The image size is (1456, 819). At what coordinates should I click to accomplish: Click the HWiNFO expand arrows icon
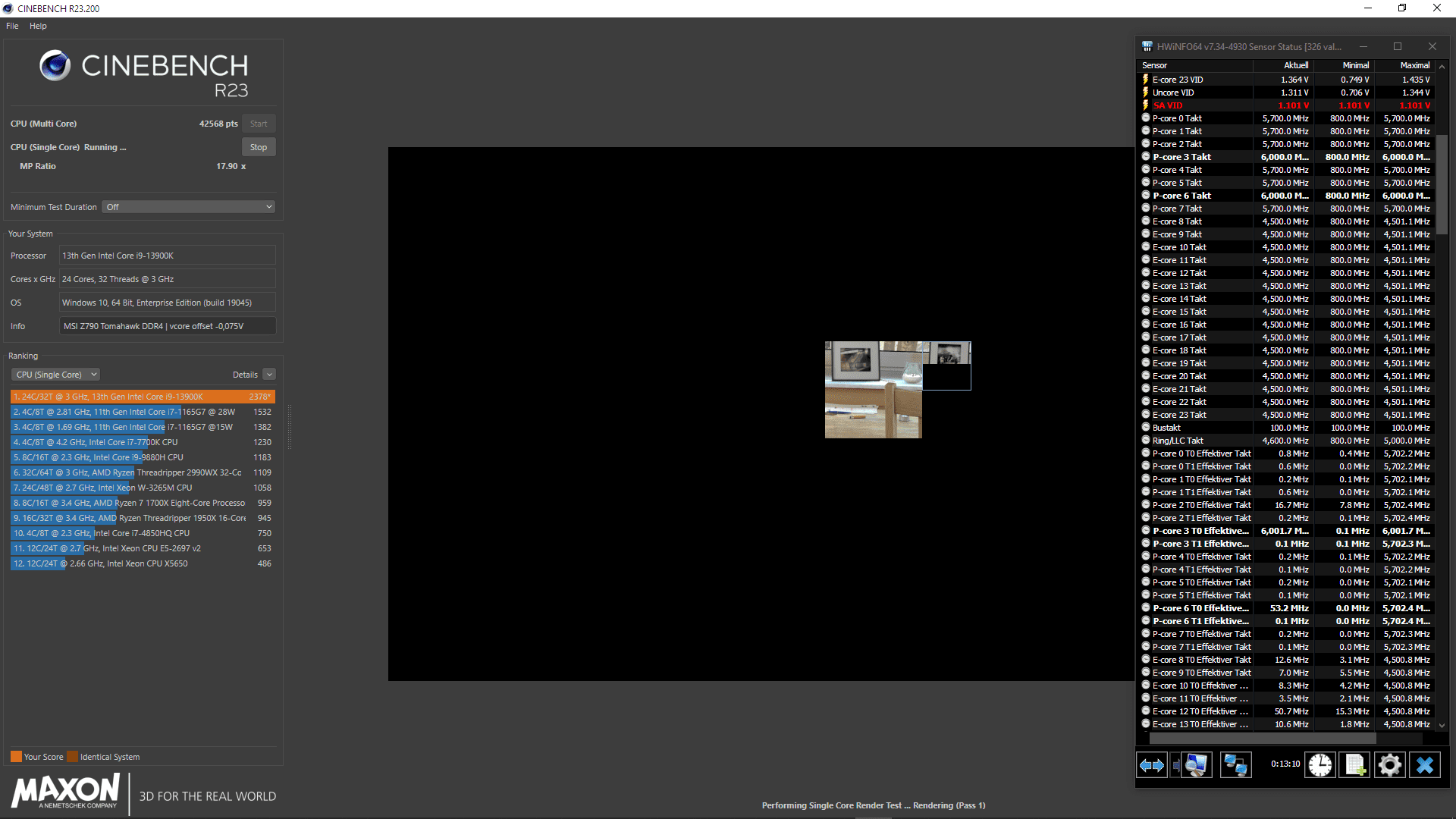click(x=1152, y=765)
